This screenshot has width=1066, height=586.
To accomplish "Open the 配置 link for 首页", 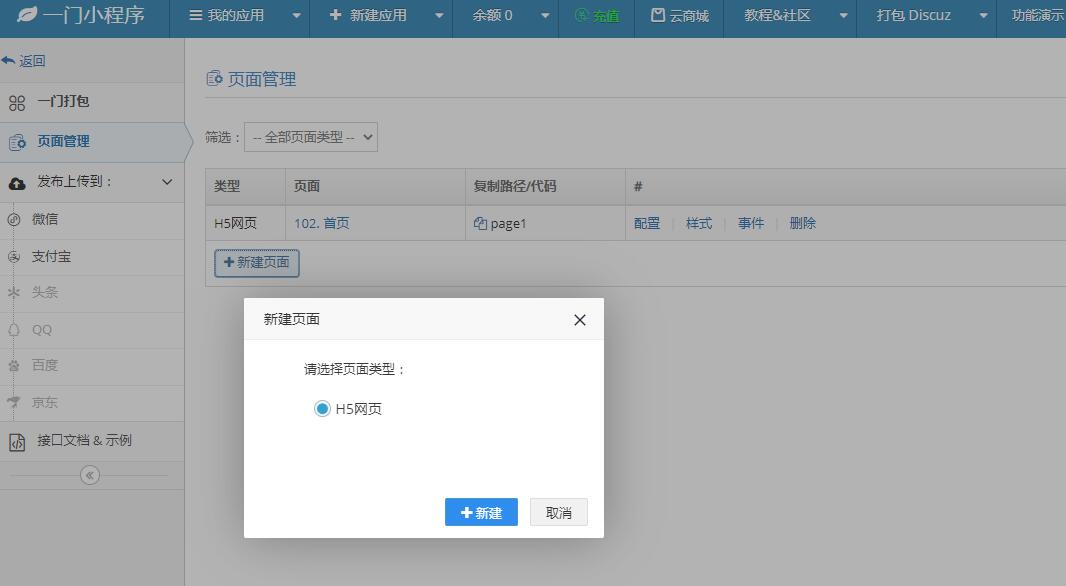I will [647, 223].
